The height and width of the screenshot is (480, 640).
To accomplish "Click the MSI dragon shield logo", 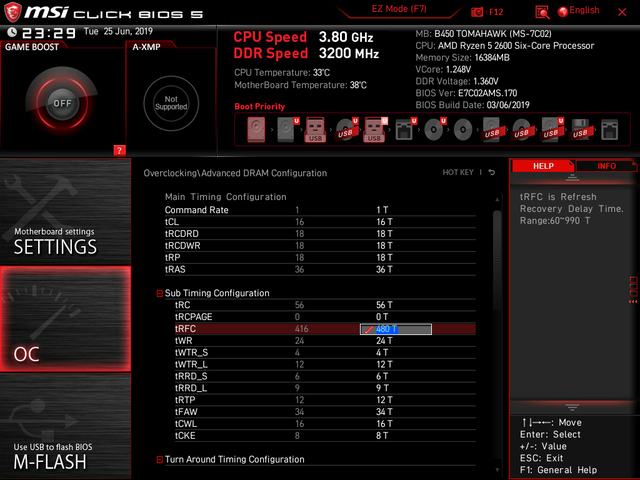I will (12, 12).
